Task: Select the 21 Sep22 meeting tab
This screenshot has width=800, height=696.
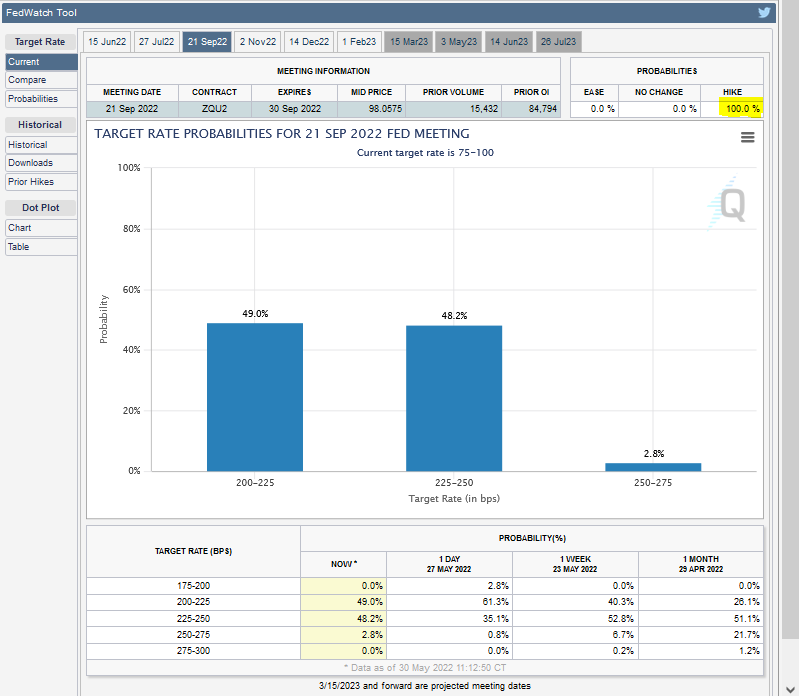Action: (207, 42)
